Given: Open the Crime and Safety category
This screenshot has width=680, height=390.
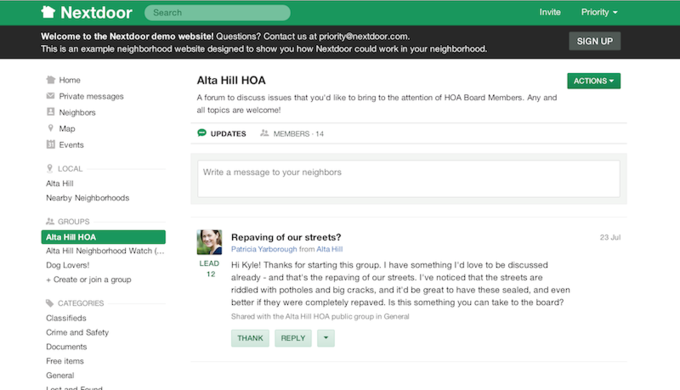Looking at the screenshot, I should (77, 332).
